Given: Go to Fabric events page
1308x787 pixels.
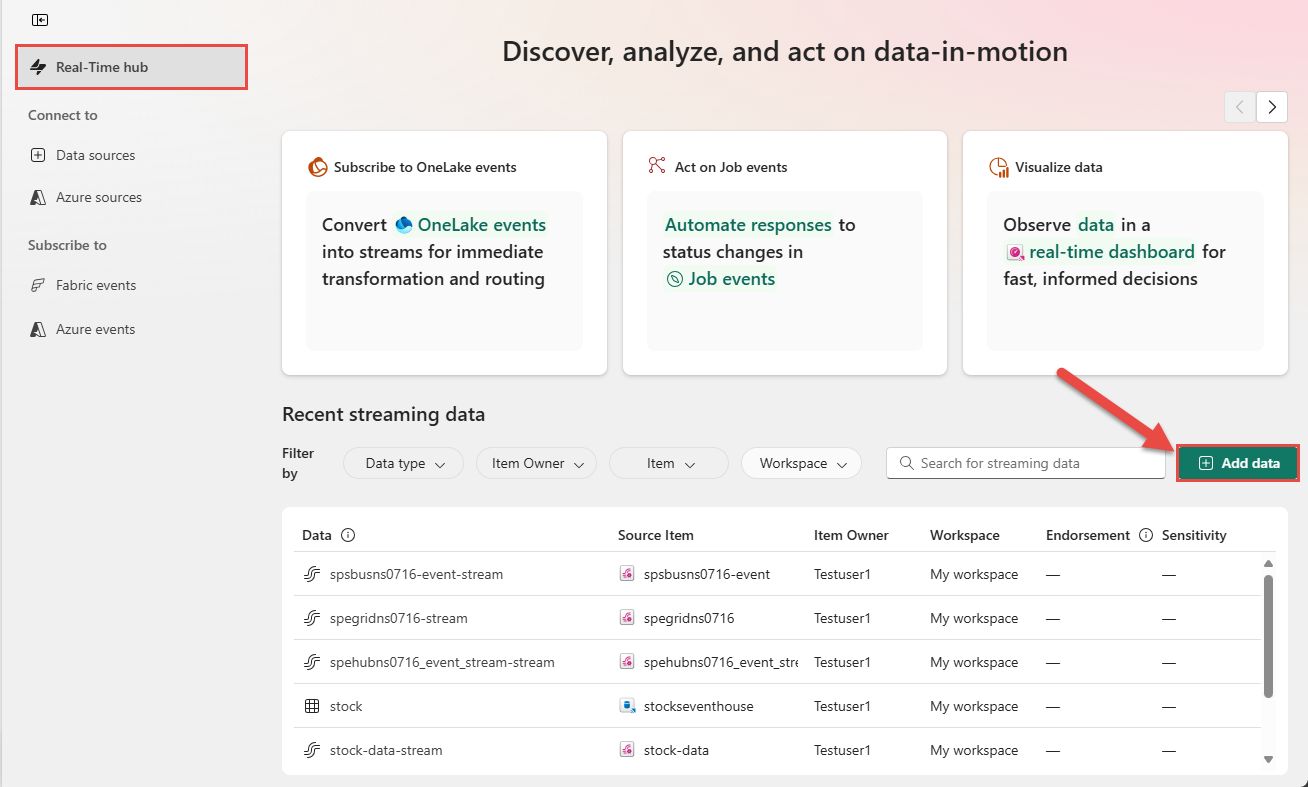Looking at the screenshot, I should click(x=96, y=285).
